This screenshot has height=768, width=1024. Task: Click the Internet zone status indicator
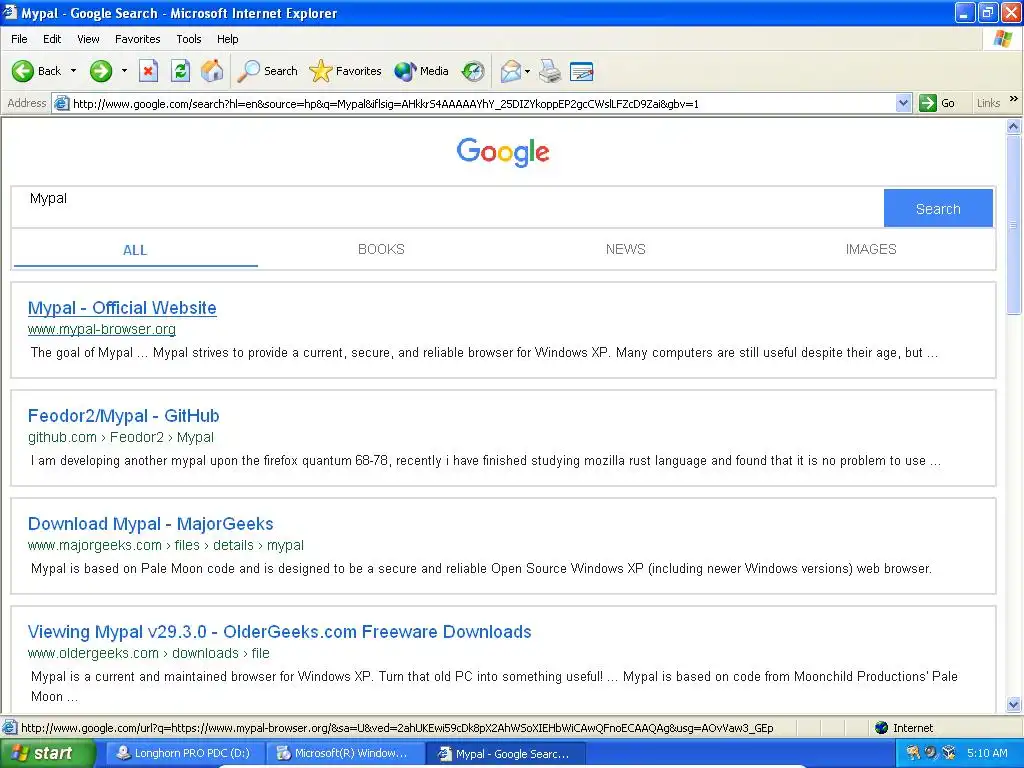click(904, 728)
